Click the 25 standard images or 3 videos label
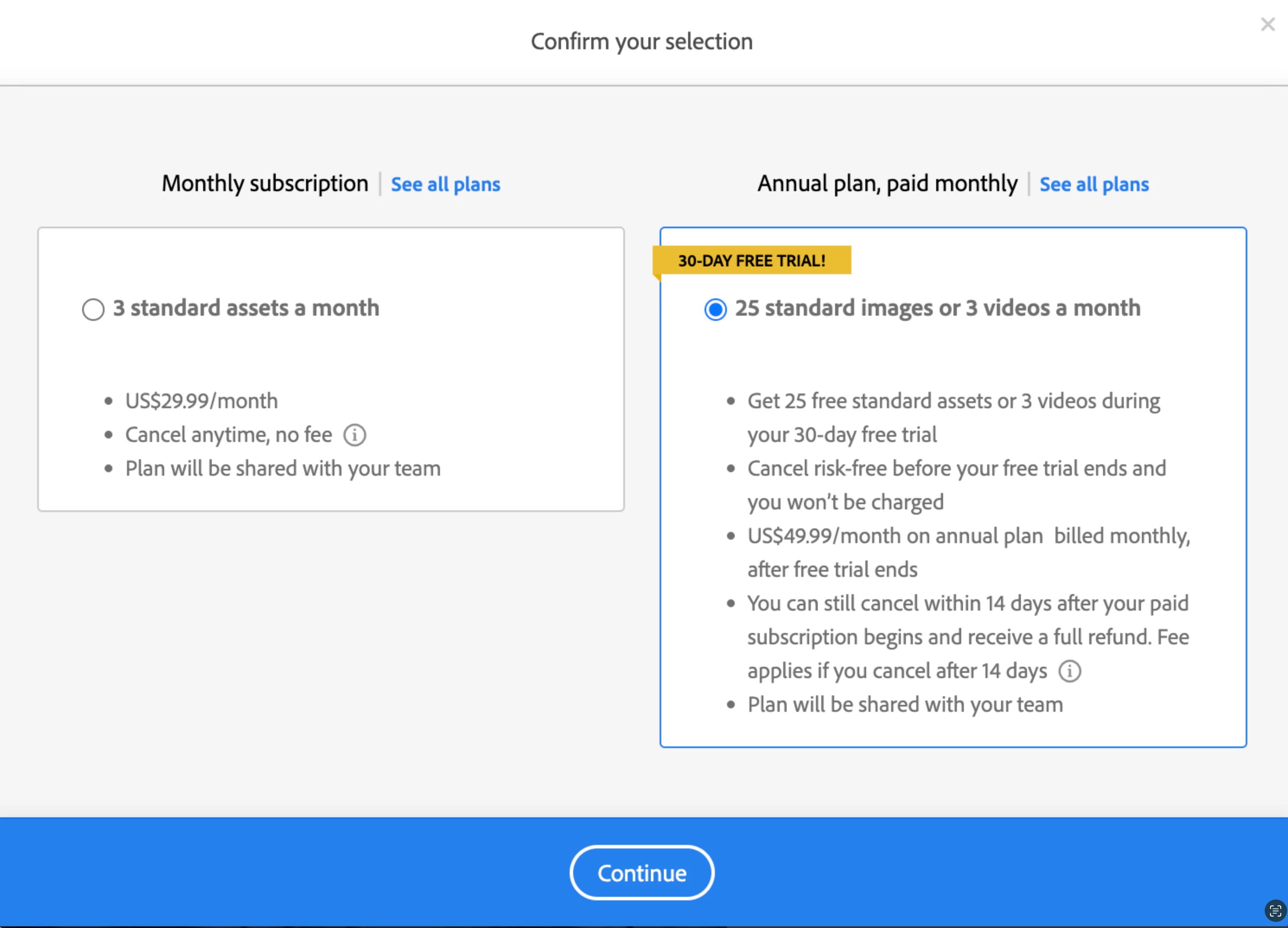1288x928 pixels. (x=937, y=308)
